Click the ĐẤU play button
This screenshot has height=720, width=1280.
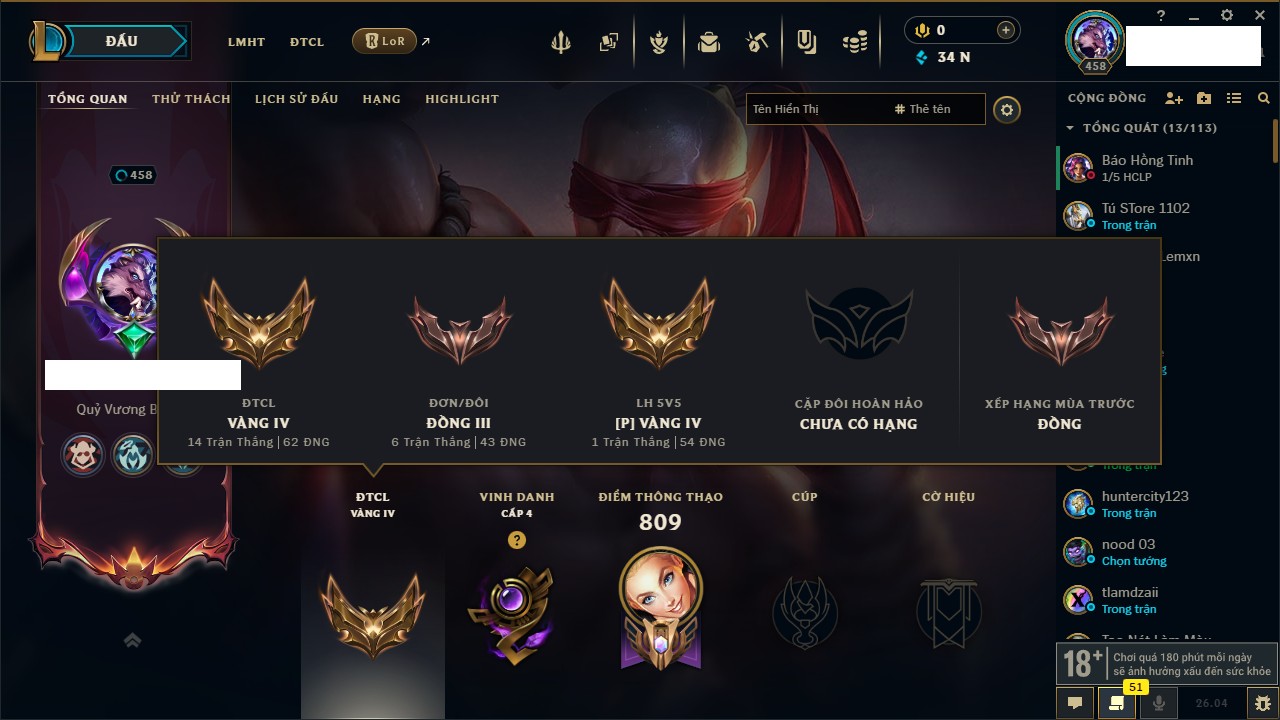[121, 41]
